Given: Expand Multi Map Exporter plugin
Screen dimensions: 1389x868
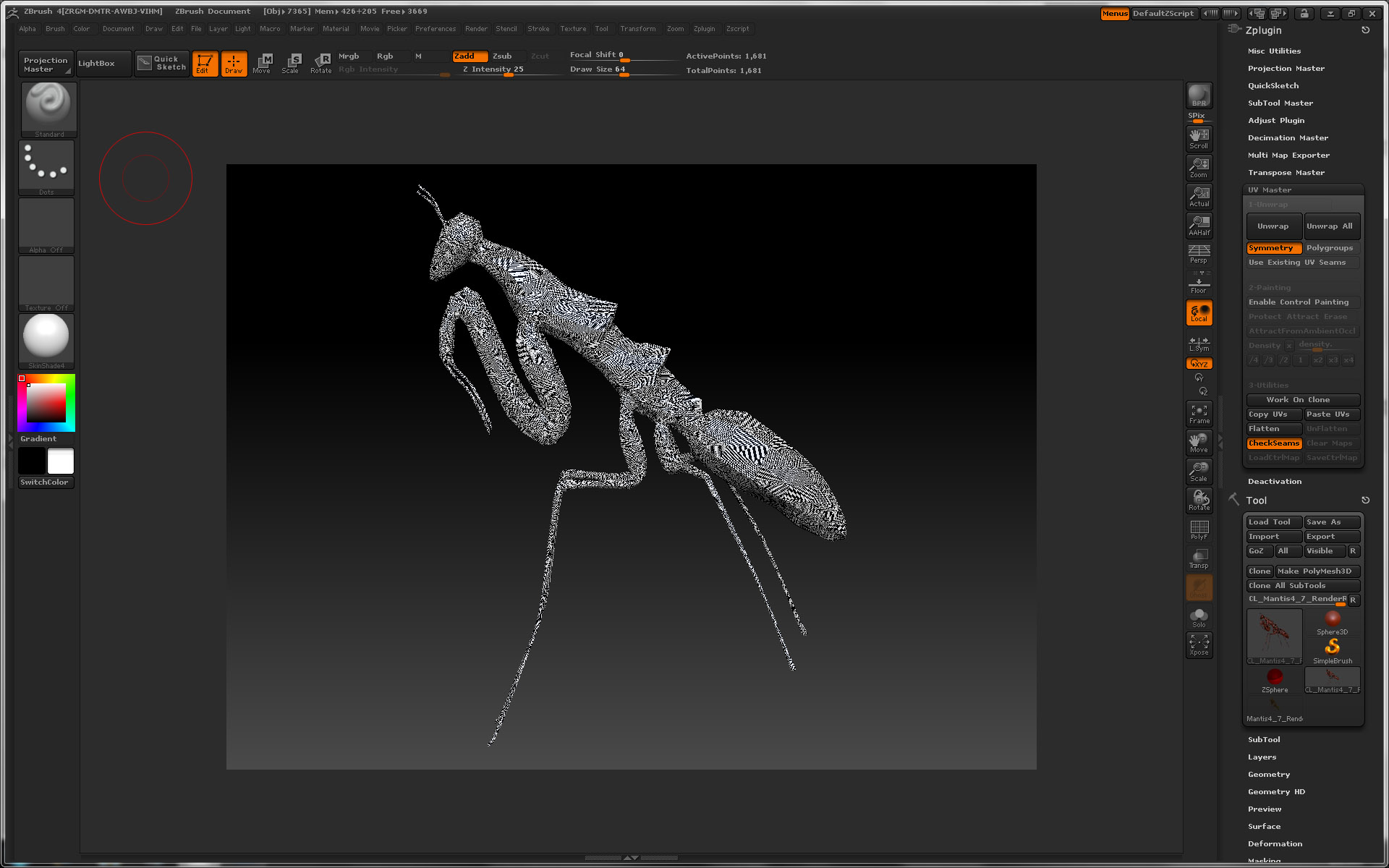Looking at the screenshot, I should [x=1288, y=155].
